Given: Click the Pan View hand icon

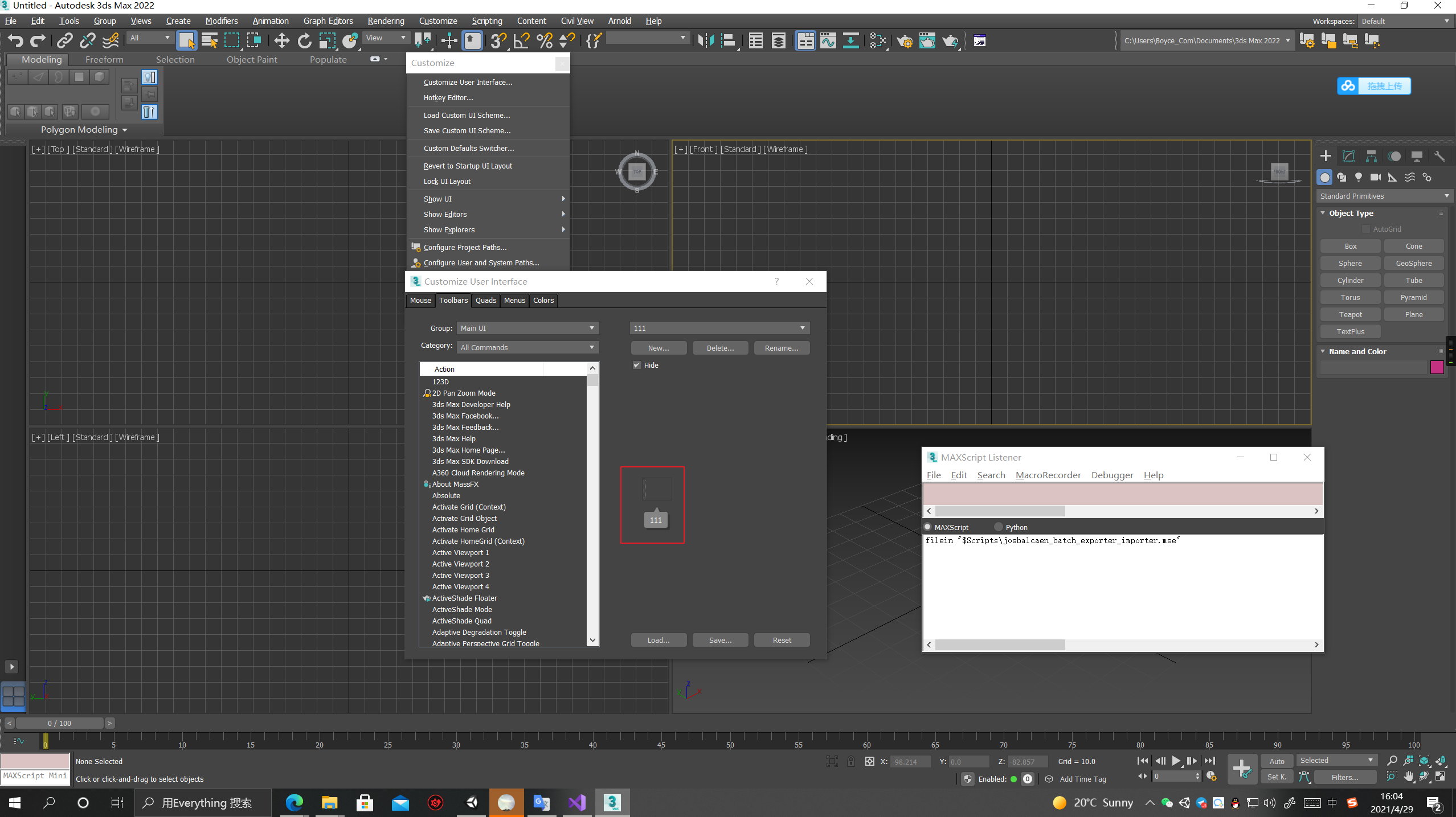Looking at the screenshot, I should point(1408,777).
